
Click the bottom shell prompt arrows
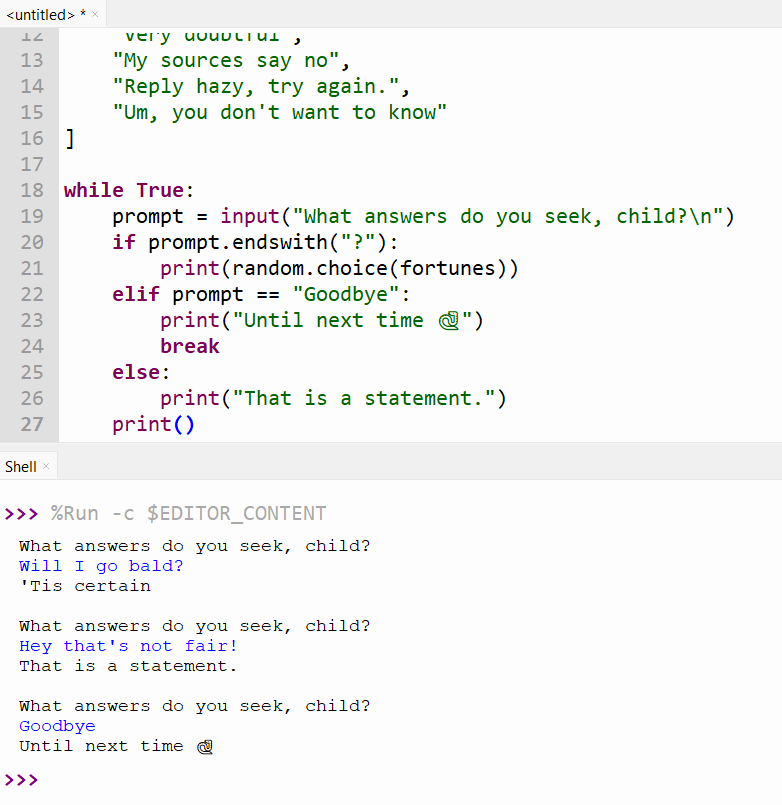(21, 779)
